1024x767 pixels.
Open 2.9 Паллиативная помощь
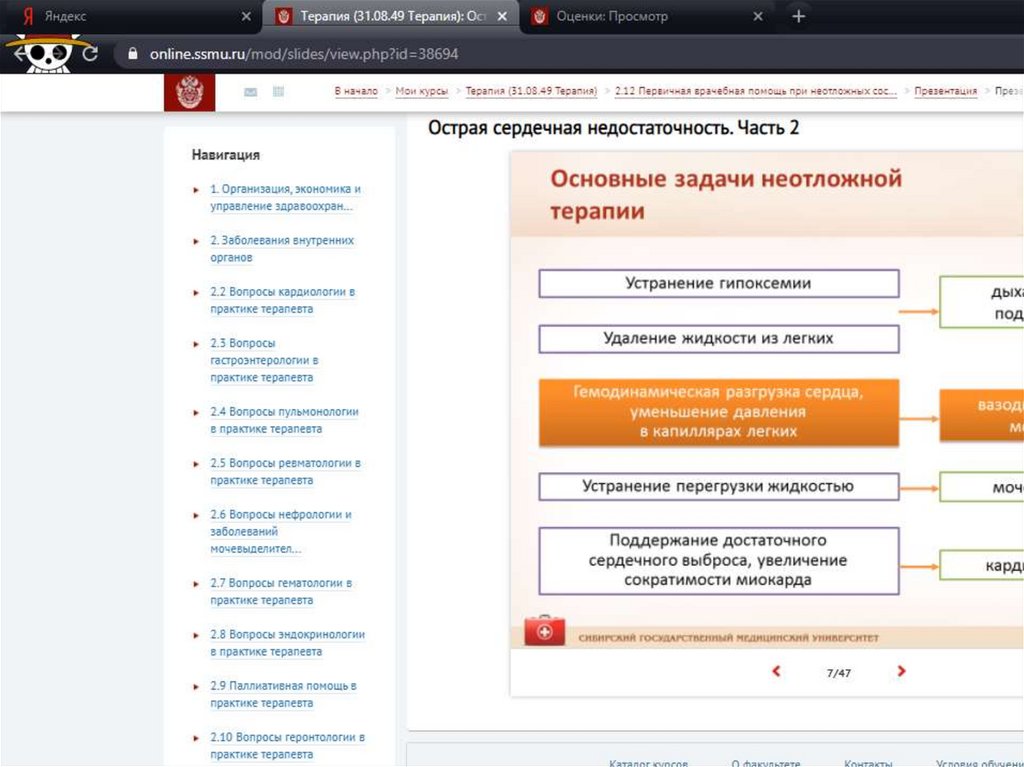pos(283,694)
